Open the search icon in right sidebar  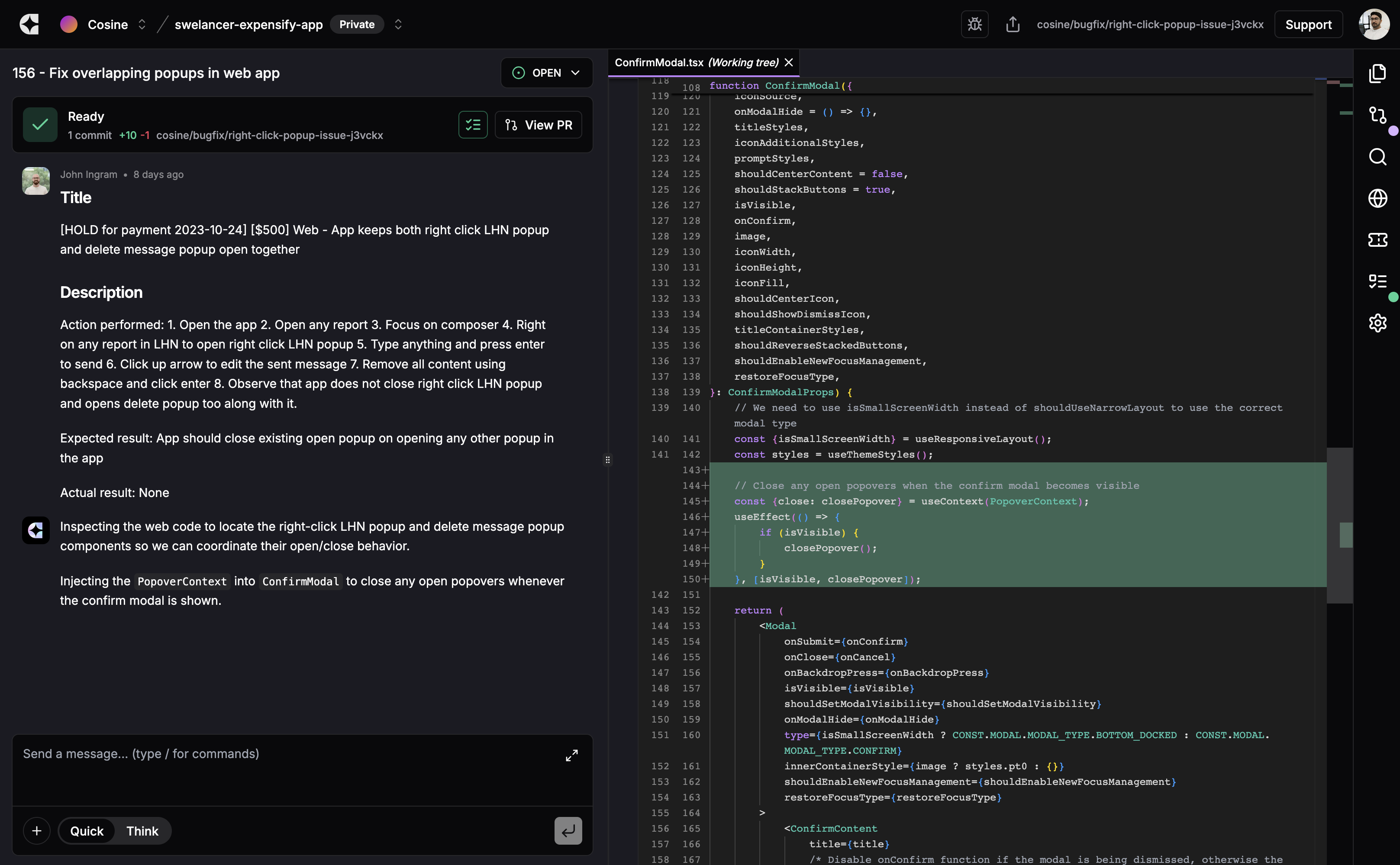[1377, 157]
